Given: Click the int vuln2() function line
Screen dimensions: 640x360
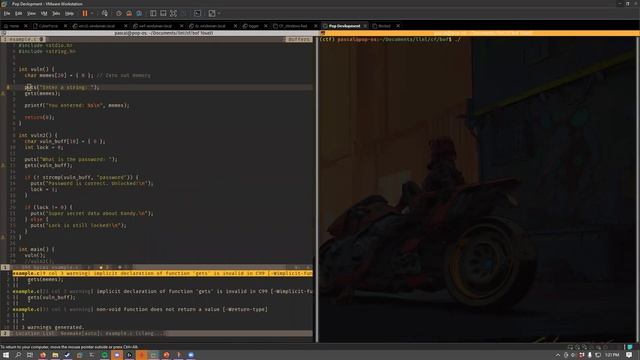Looking at the screenshot, I should [x=38, y=135].
